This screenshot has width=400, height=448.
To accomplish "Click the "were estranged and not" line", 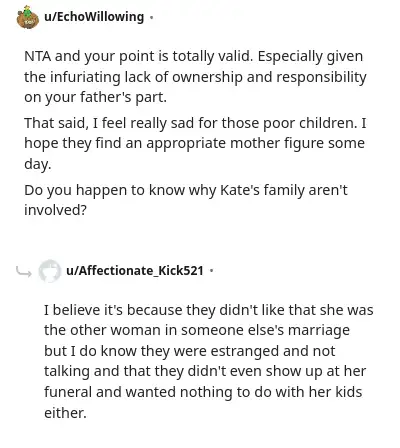I will point(190,351).
